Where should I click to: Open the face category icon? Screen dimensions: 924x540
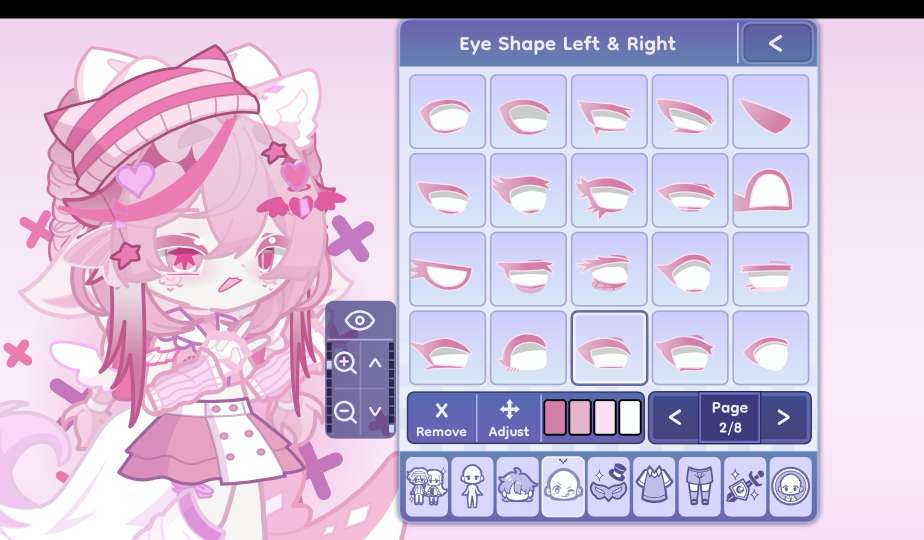563,486
